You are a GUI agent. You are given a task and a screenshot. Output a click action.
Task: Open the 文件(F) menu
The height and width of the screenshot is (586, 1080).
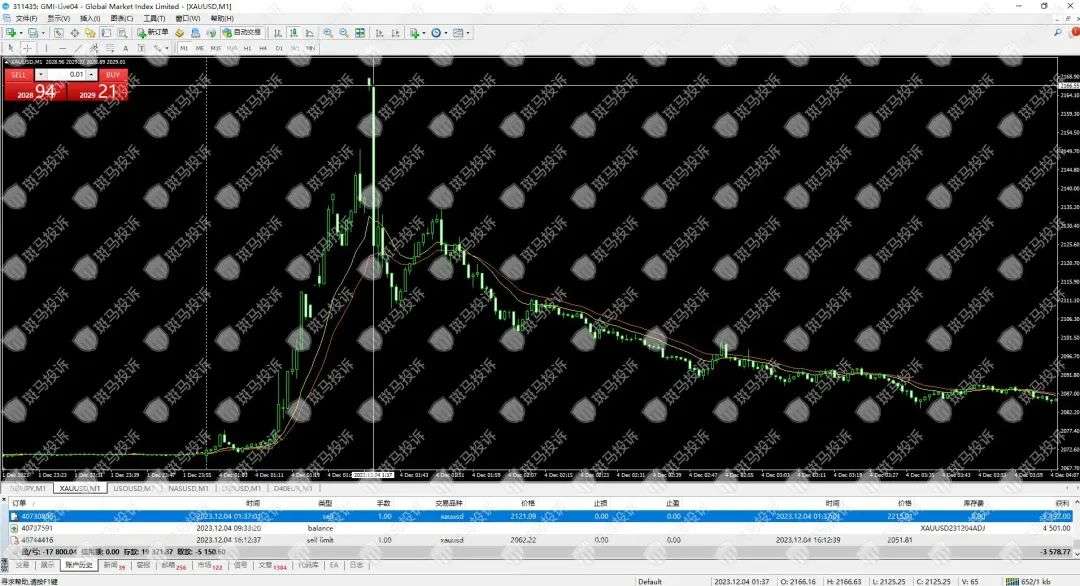pyautogui.click(x=26, y=19)
